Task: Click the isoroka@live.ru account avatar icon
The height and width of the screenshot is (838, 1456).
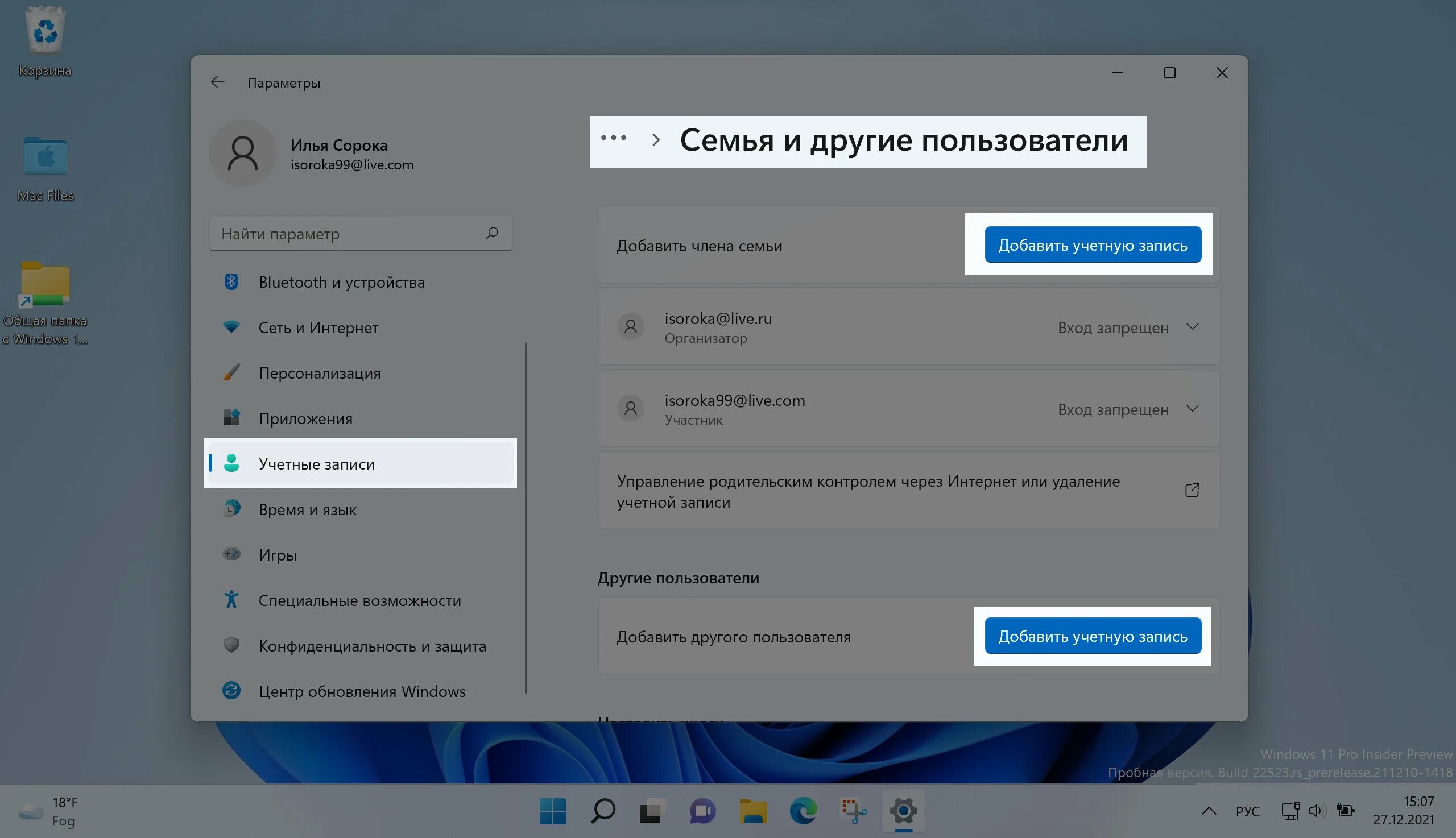Action: pos(631,327)
